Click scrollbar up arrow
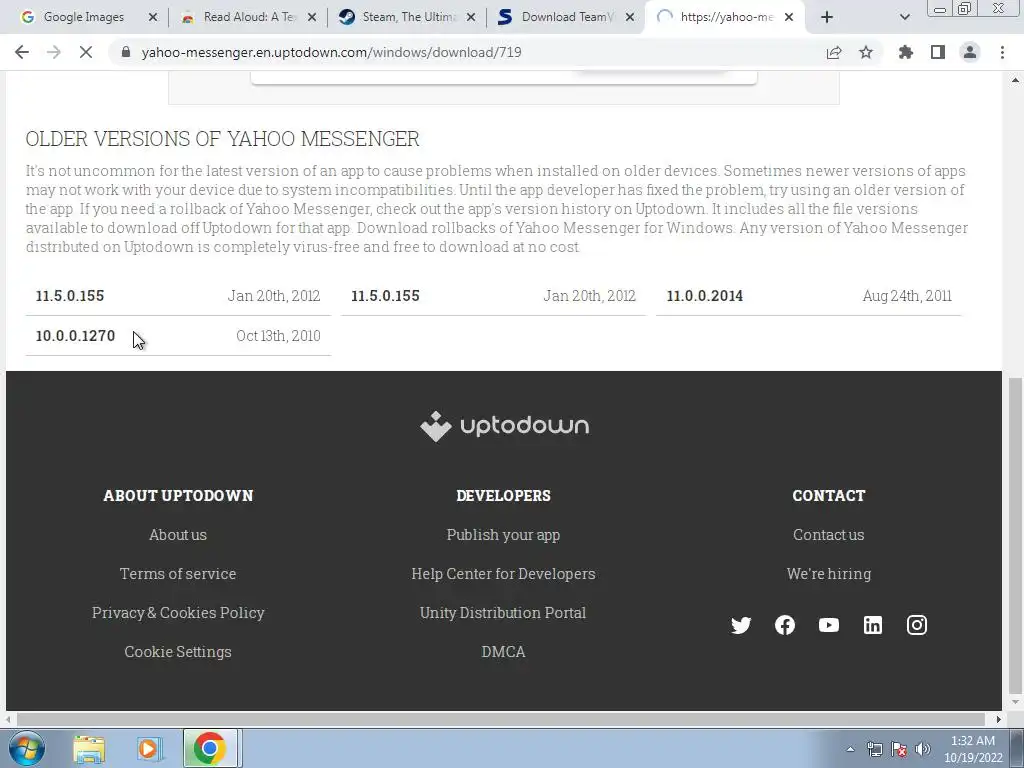 [x=1016, y=80]
